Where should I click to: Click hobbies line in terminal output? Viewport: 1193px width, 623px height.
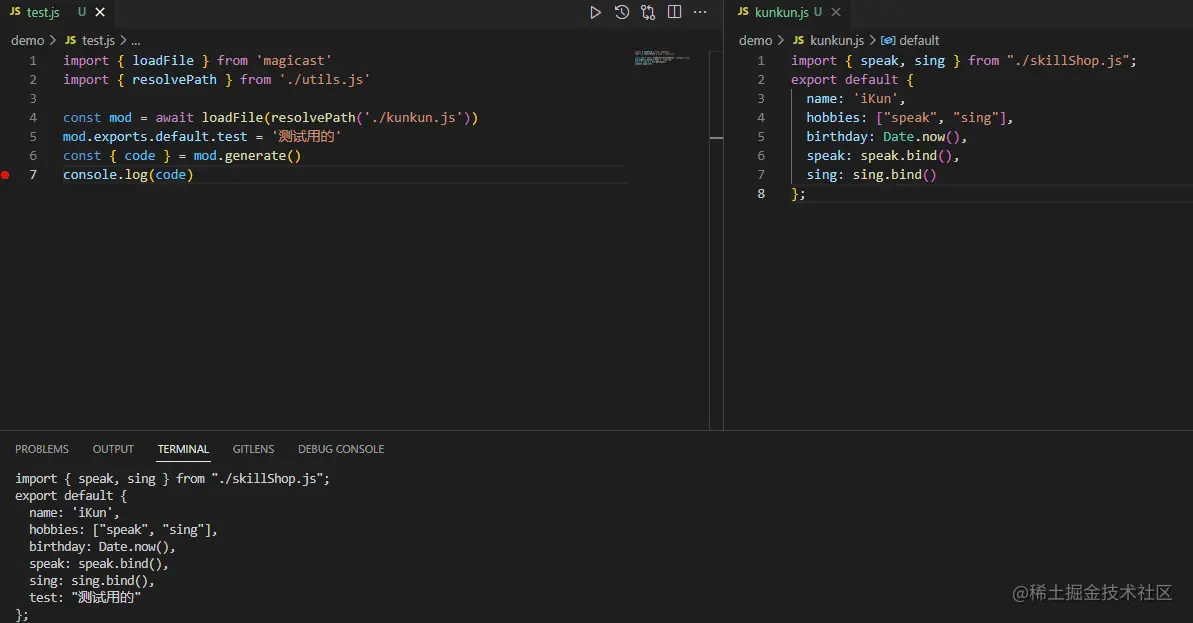(x=123, y=530)
